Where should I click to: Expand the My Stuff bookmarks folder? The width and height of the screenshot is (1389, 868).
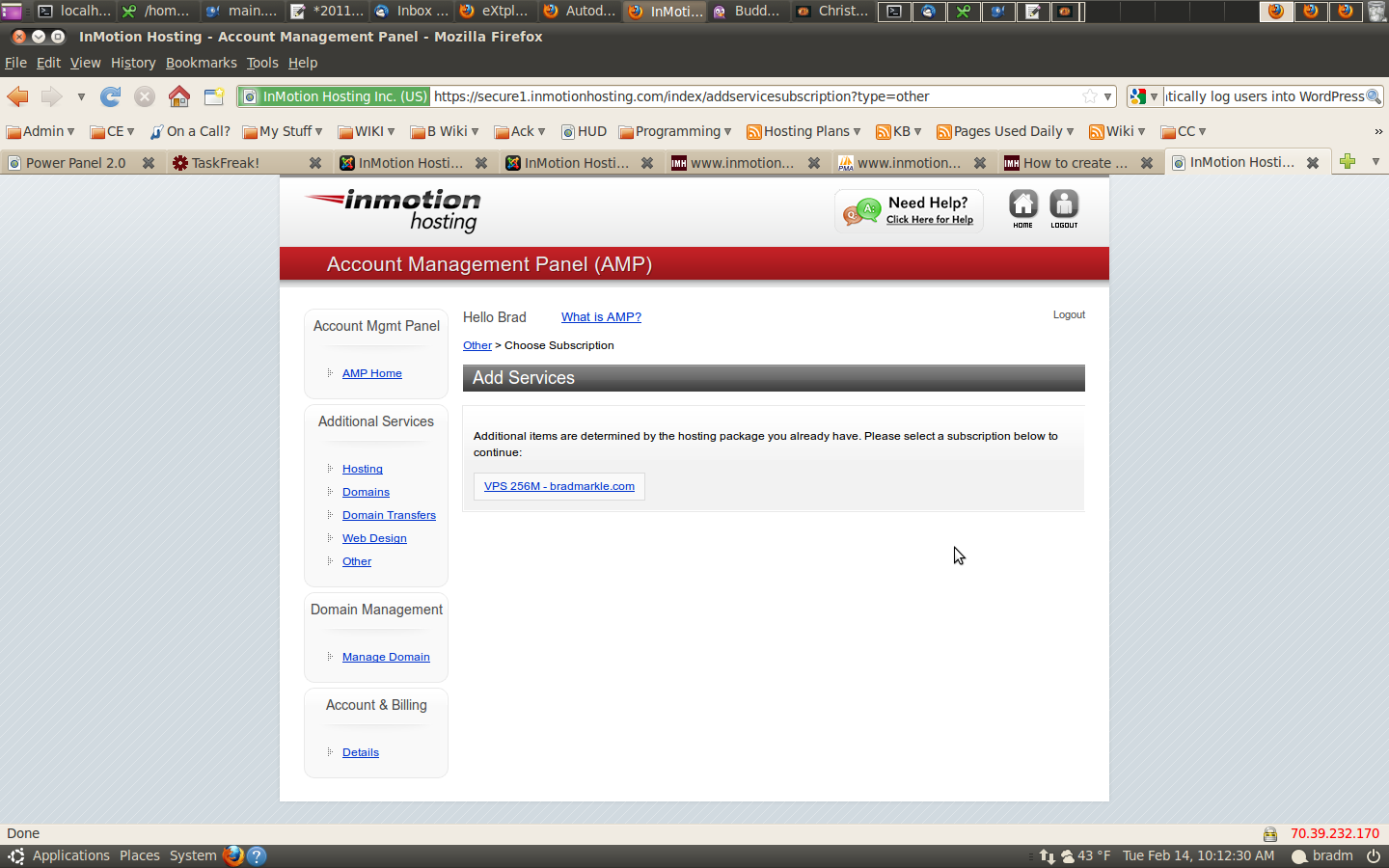click(x=283, y=131)
